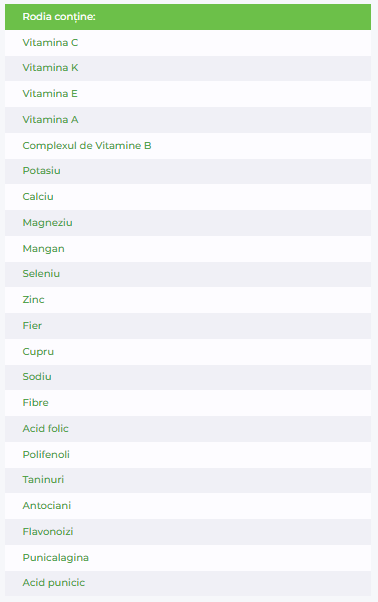The height and width of the screenshot is (602, 378).
Task: Click the Vitamina E entry
Action: tap(188, 94)
